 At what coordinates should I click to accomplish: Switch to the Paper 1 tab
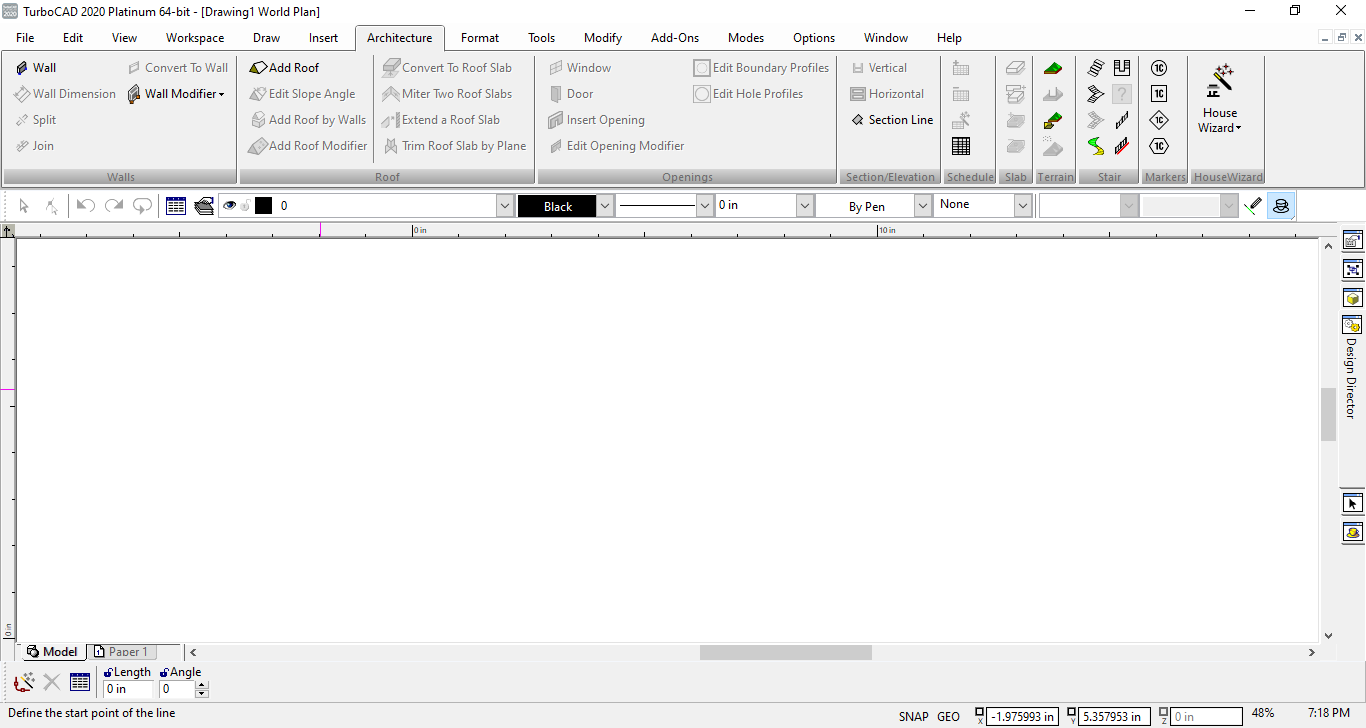120,652
